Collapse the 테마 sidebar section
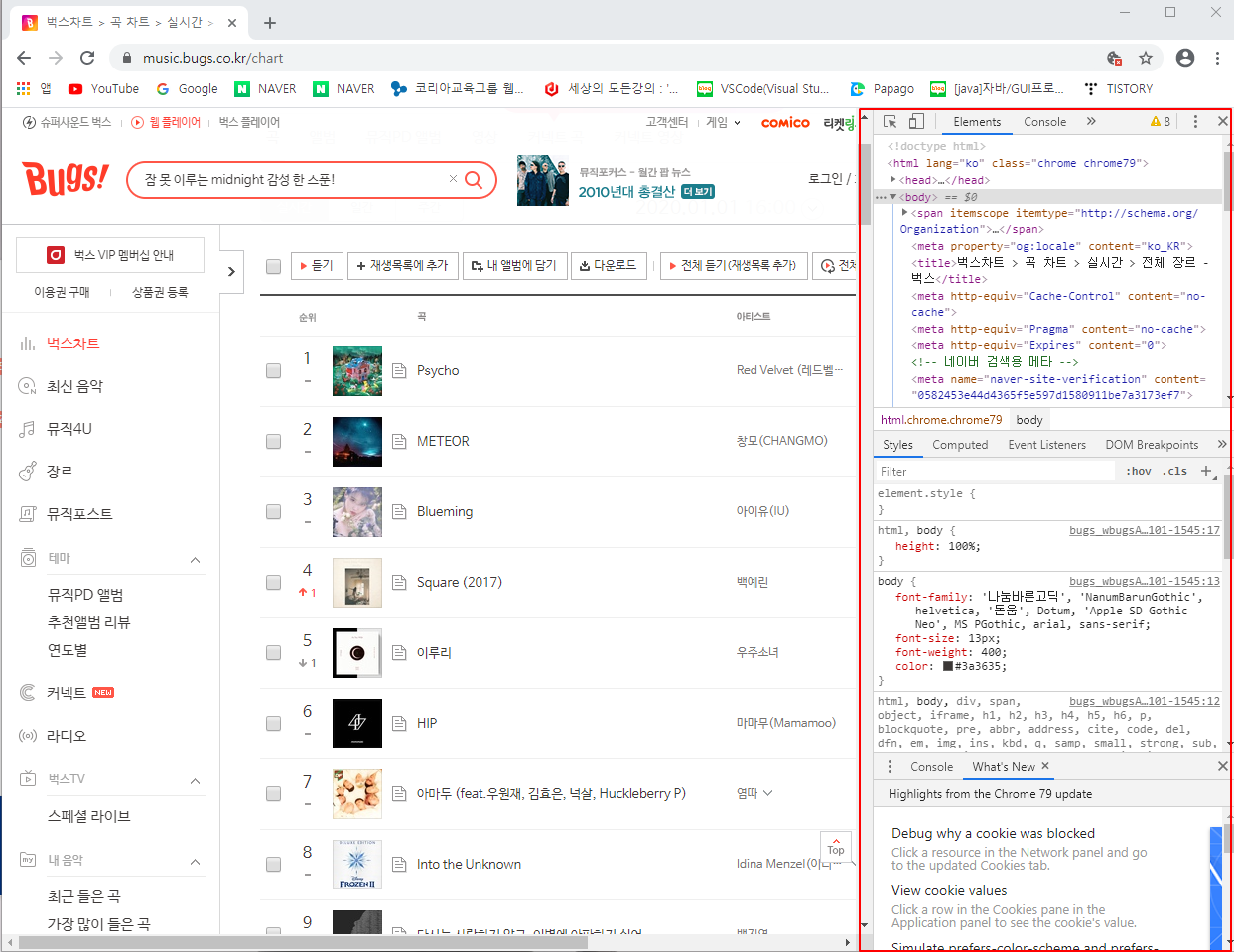Viewport: 1234px width, 952px height. 196,560
